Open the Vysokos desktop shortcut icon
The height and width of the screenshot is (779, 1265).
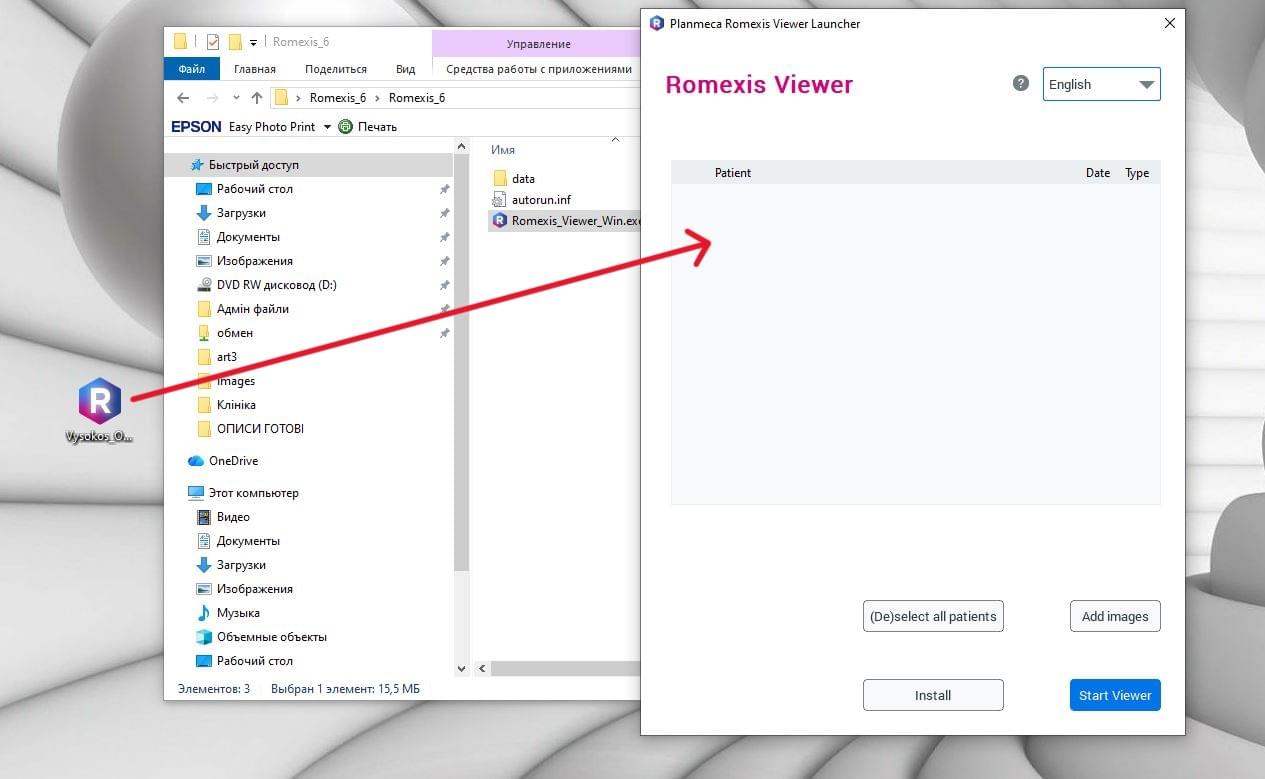[99, 402]
